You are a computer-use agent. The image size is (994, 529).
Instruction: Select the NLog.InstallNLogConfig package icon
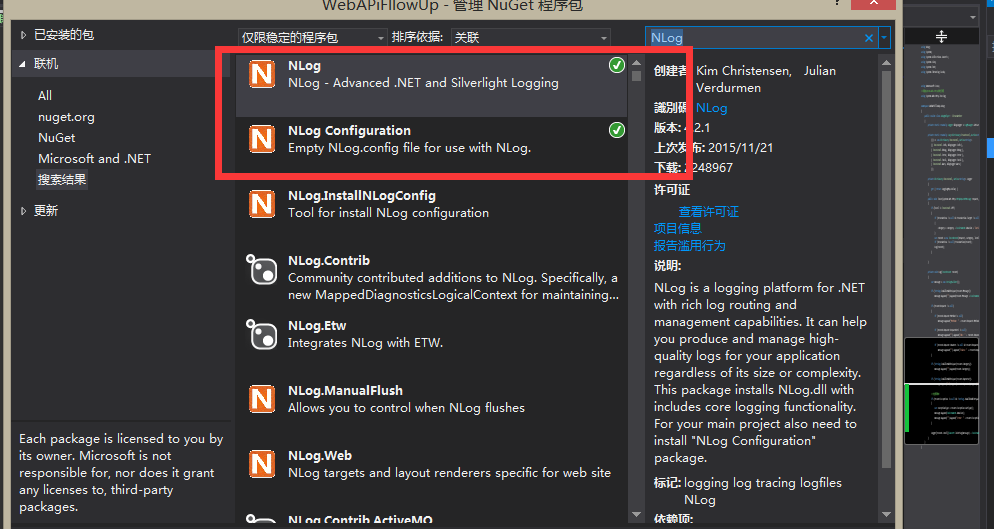point(262,204)
